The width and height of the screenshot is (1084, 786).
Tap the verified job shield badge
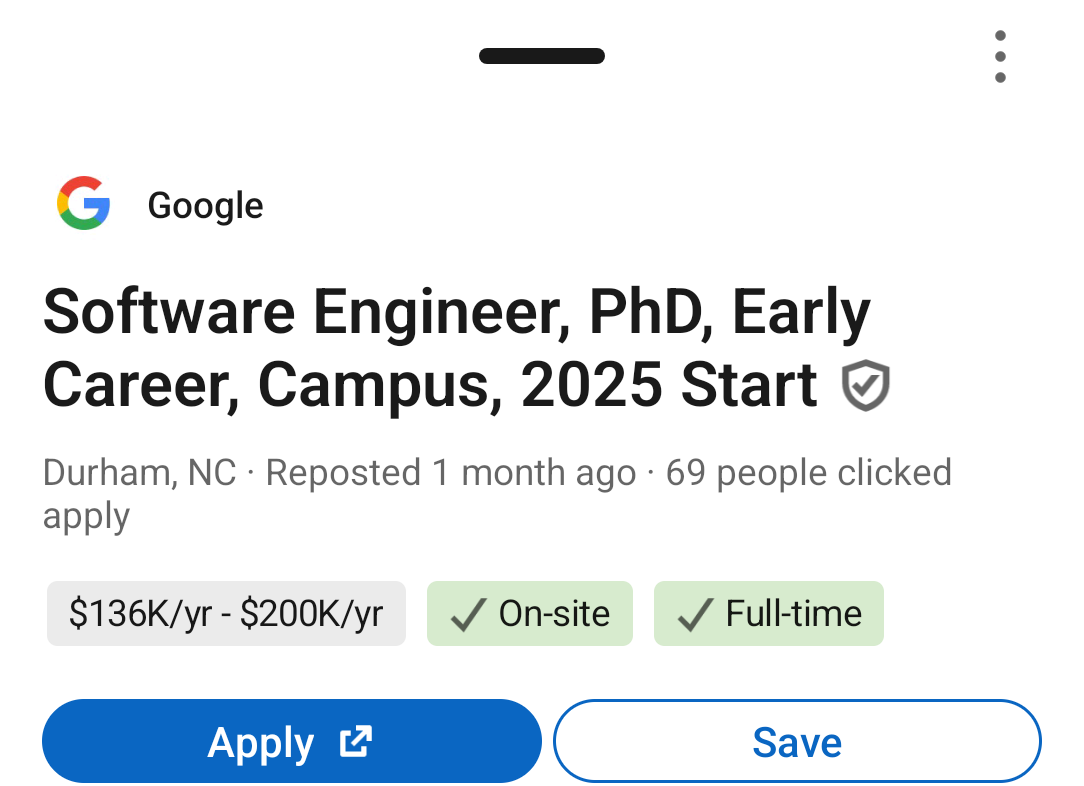tap(866, 384)
